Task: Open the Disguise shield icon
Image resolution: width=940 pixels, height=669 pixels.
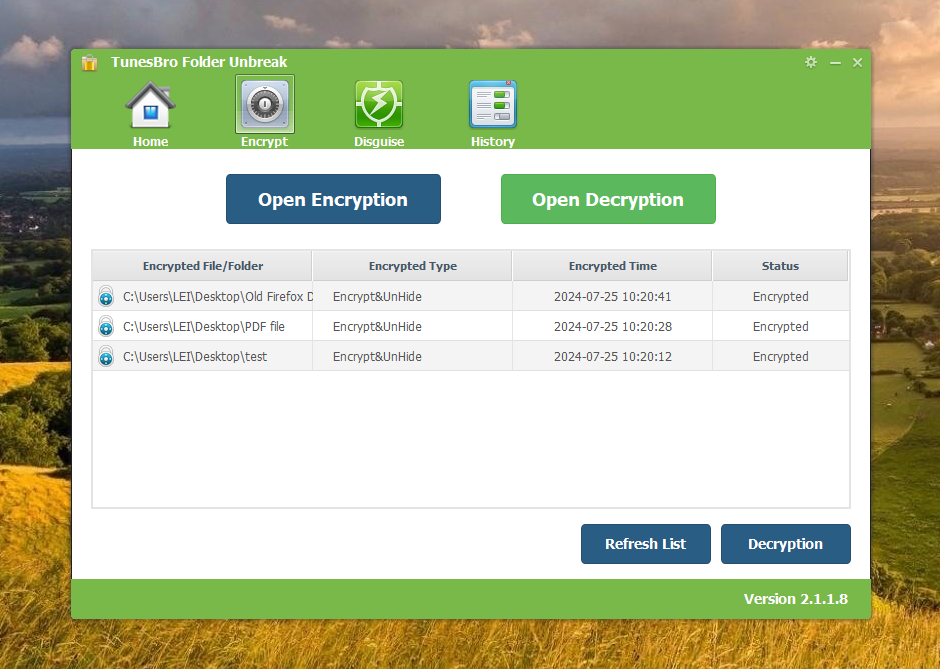Action: coord(379,106)
